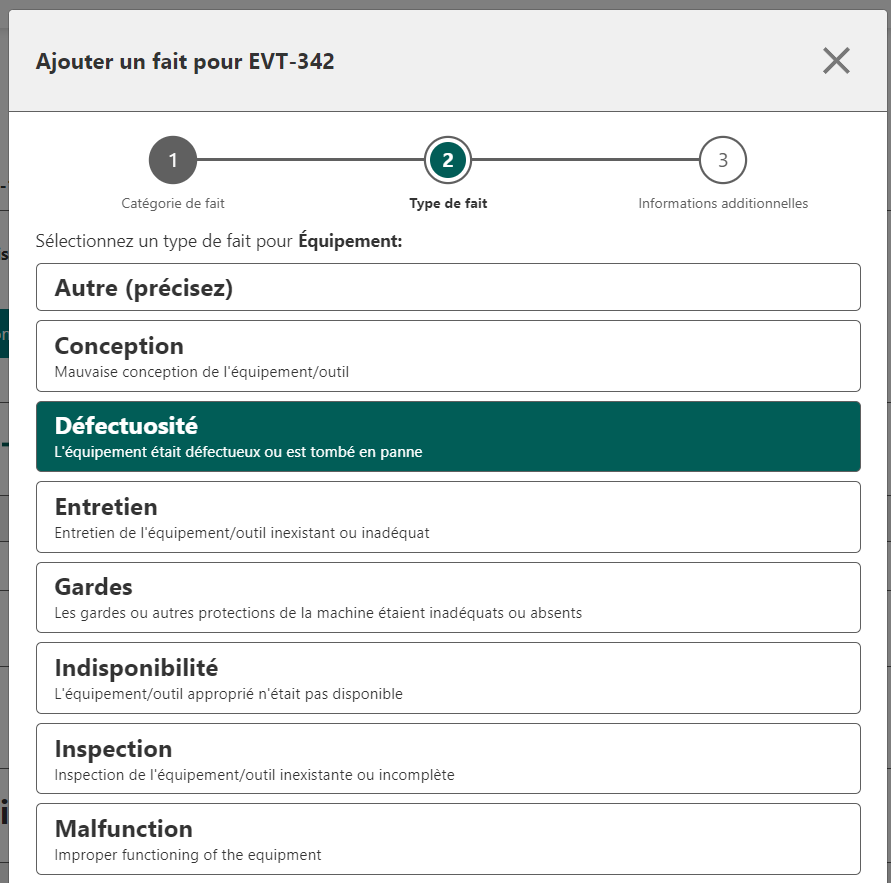Choose the Gardes fact type
Viewport: 891px width, 883px height.
448,597
